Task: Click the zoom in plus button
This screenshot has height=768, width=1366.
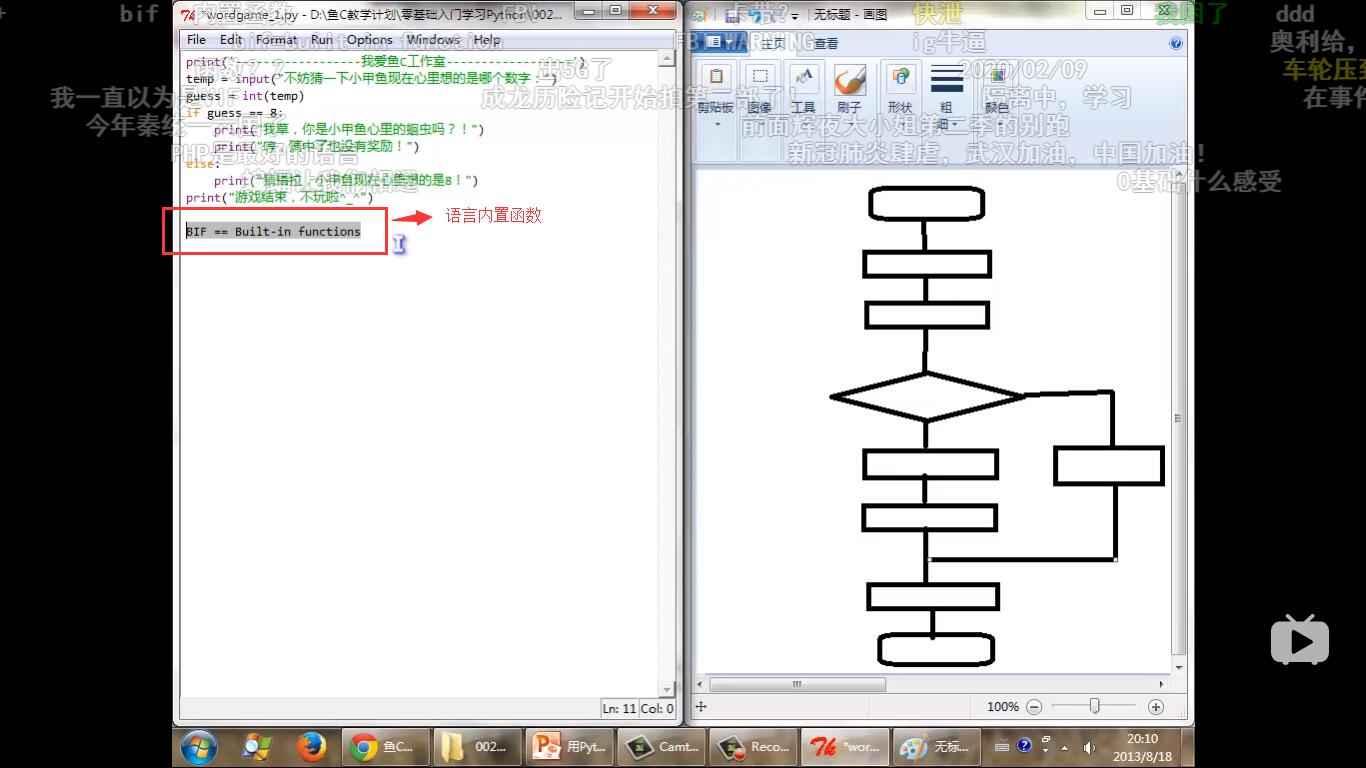Action: [1156, 707]
